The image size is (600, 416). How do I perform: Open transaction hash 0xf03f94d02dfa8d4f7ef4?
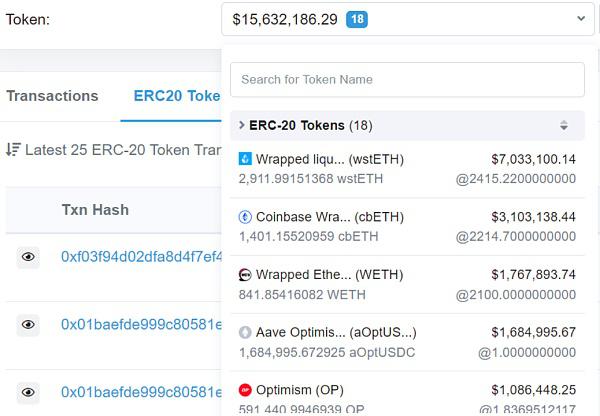(142, 257)
